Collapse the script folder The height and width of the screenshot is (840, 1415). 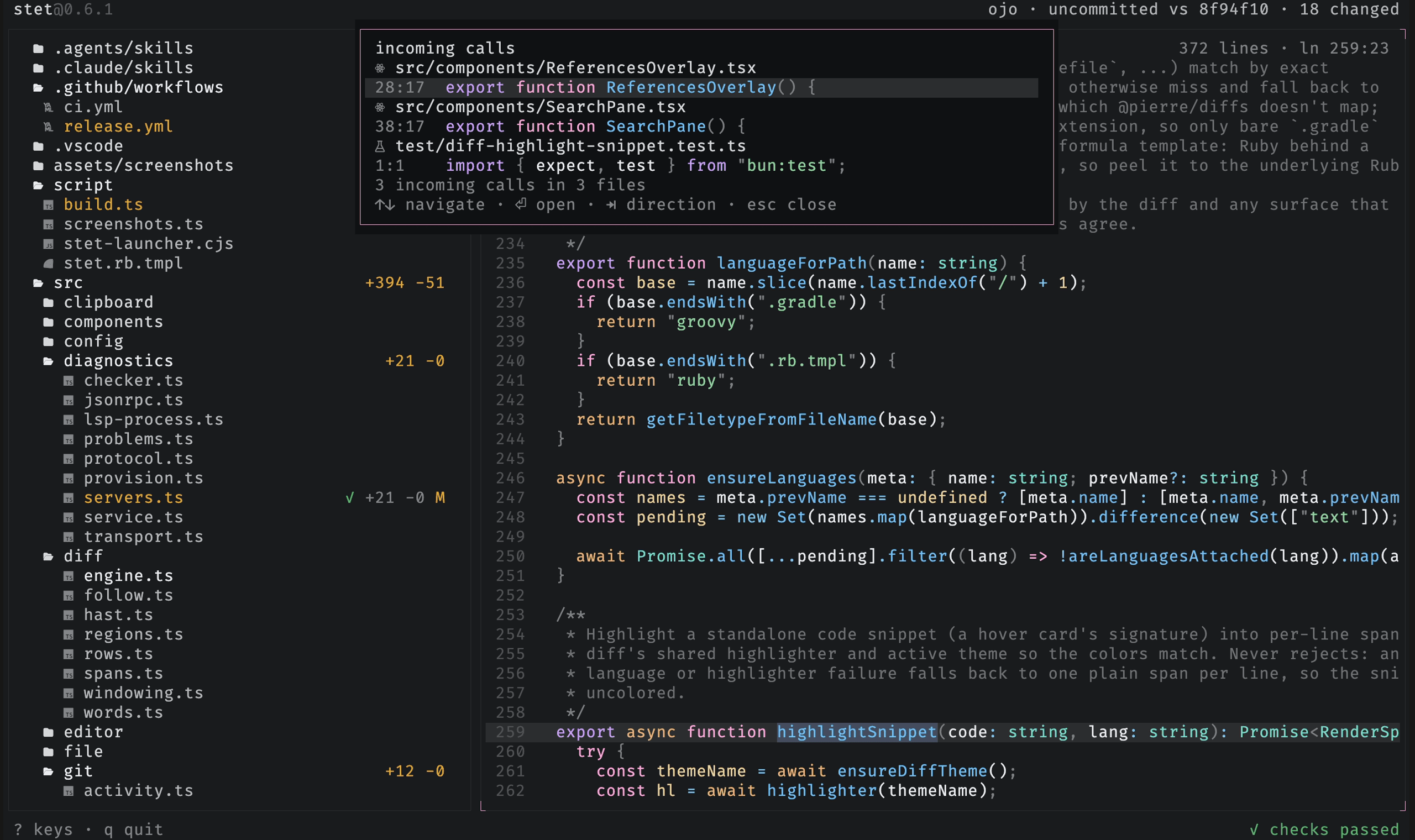point(39,185)
